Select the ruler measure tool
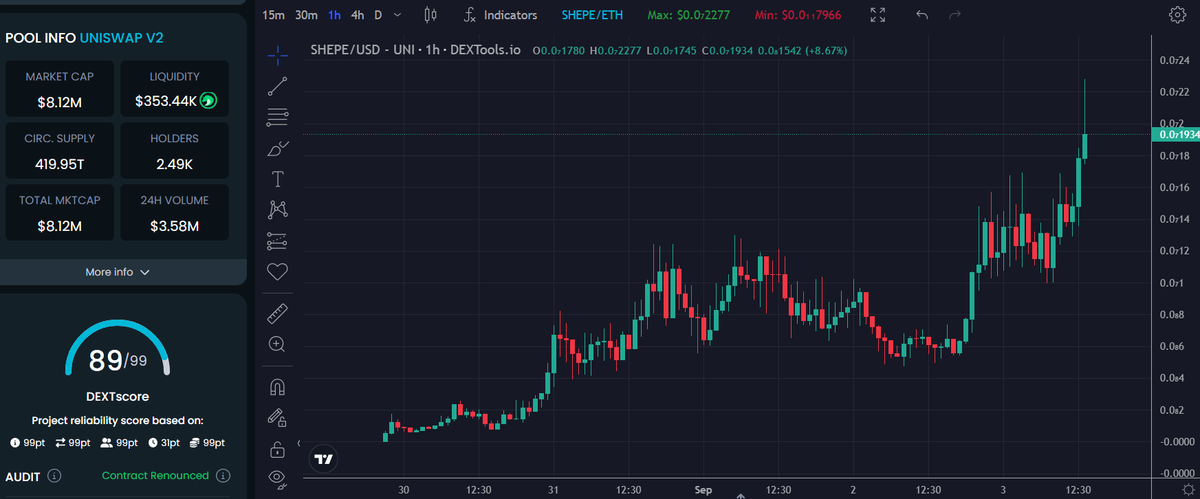Image resolution: width=1200 pixels, height=499 pixels. click(277, 315)
